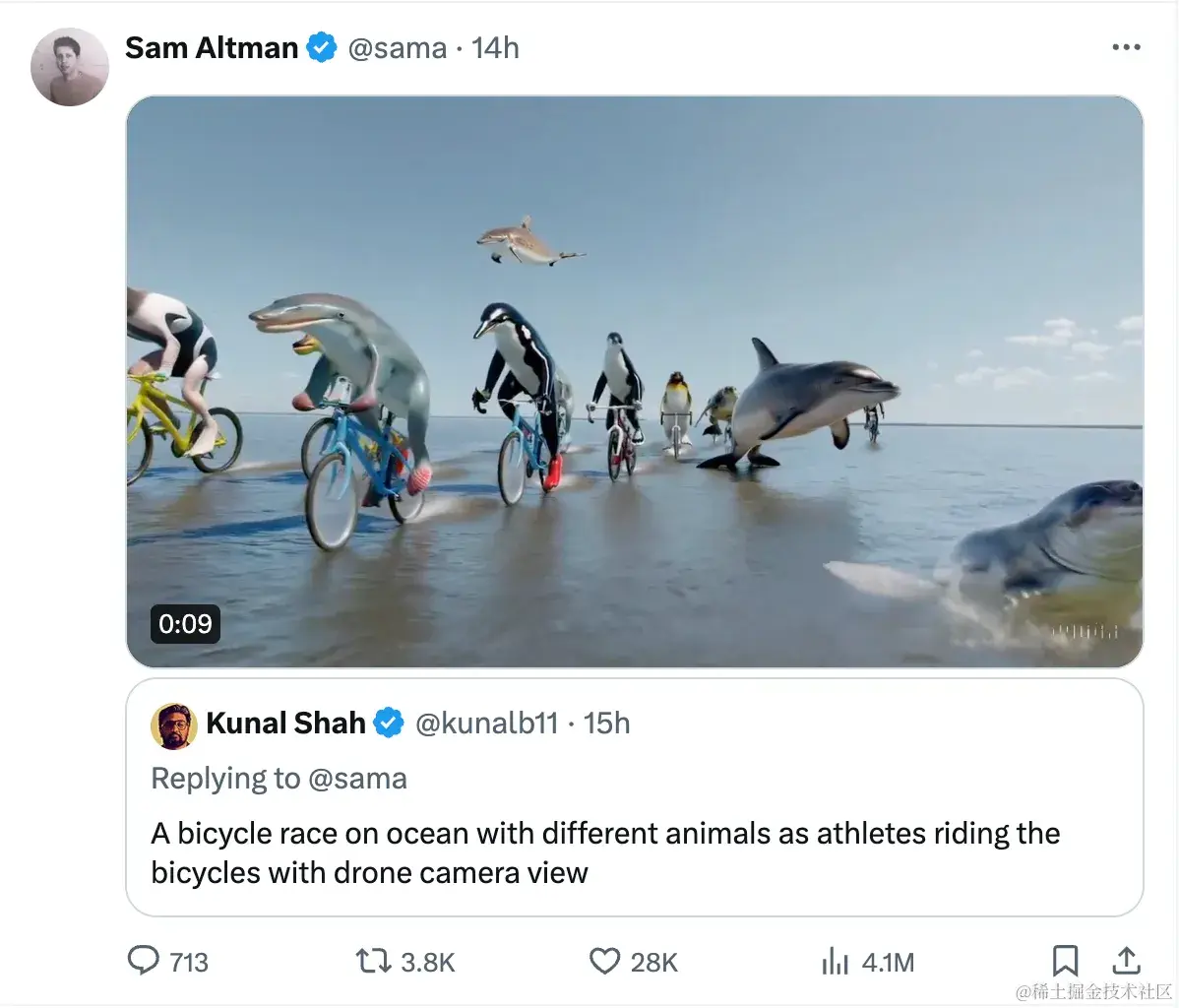Screen dimensions: 1179x1008
Task: Bookmark this tweet
Action: 1065,961
